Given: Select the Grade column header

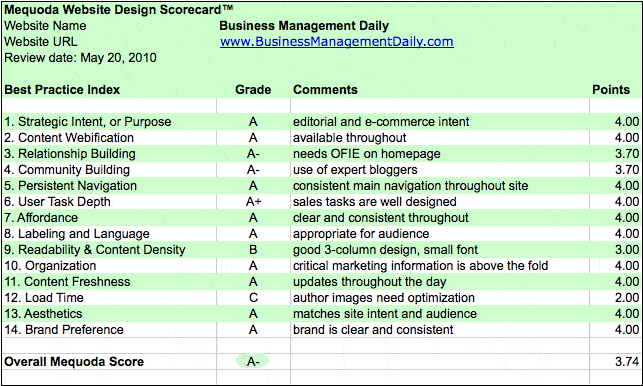Looking at the screenshot, I should (x=253, y=90).
